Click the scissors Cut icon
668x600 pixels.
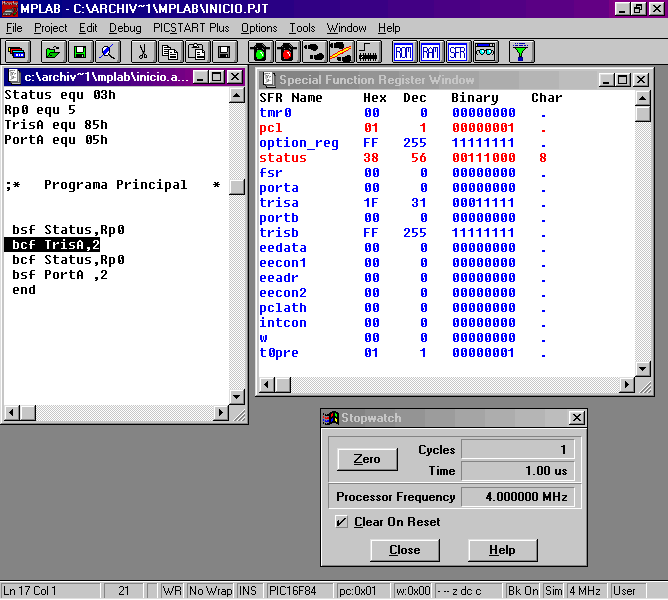coord(143,52)
